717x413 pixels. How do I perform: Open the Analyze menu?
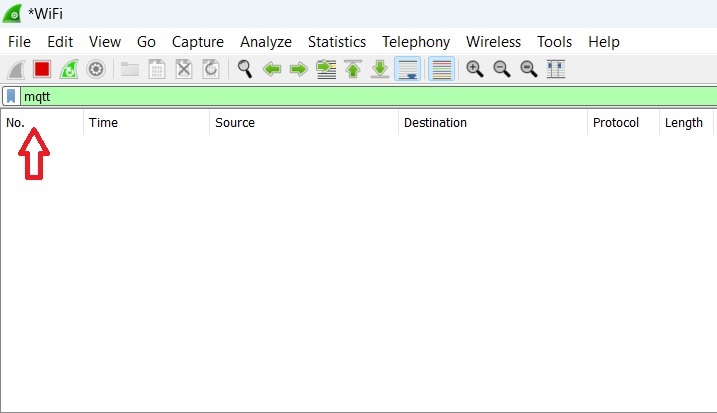(x=266, y=42)
